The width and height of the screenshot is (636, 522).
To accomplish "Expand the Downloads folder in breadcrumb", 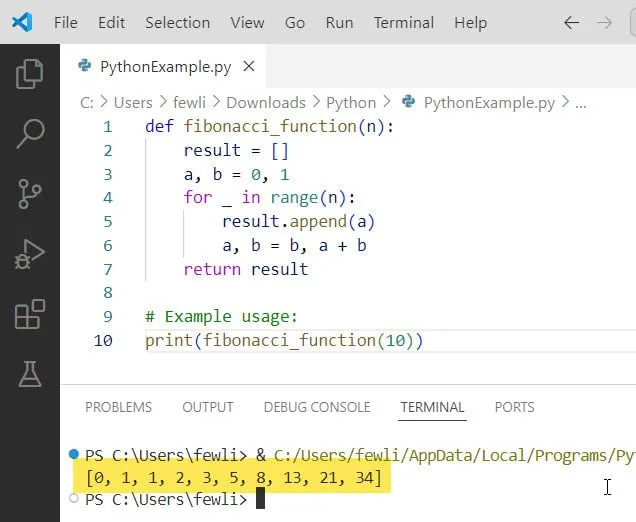I will tap(265, 102).
